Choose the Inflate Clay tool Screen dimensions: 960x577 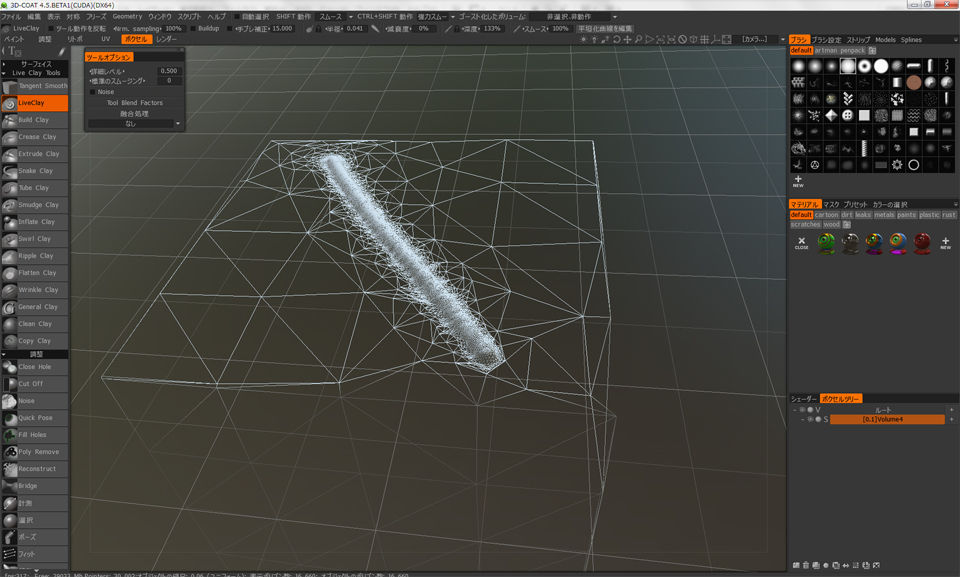point(35,222)
